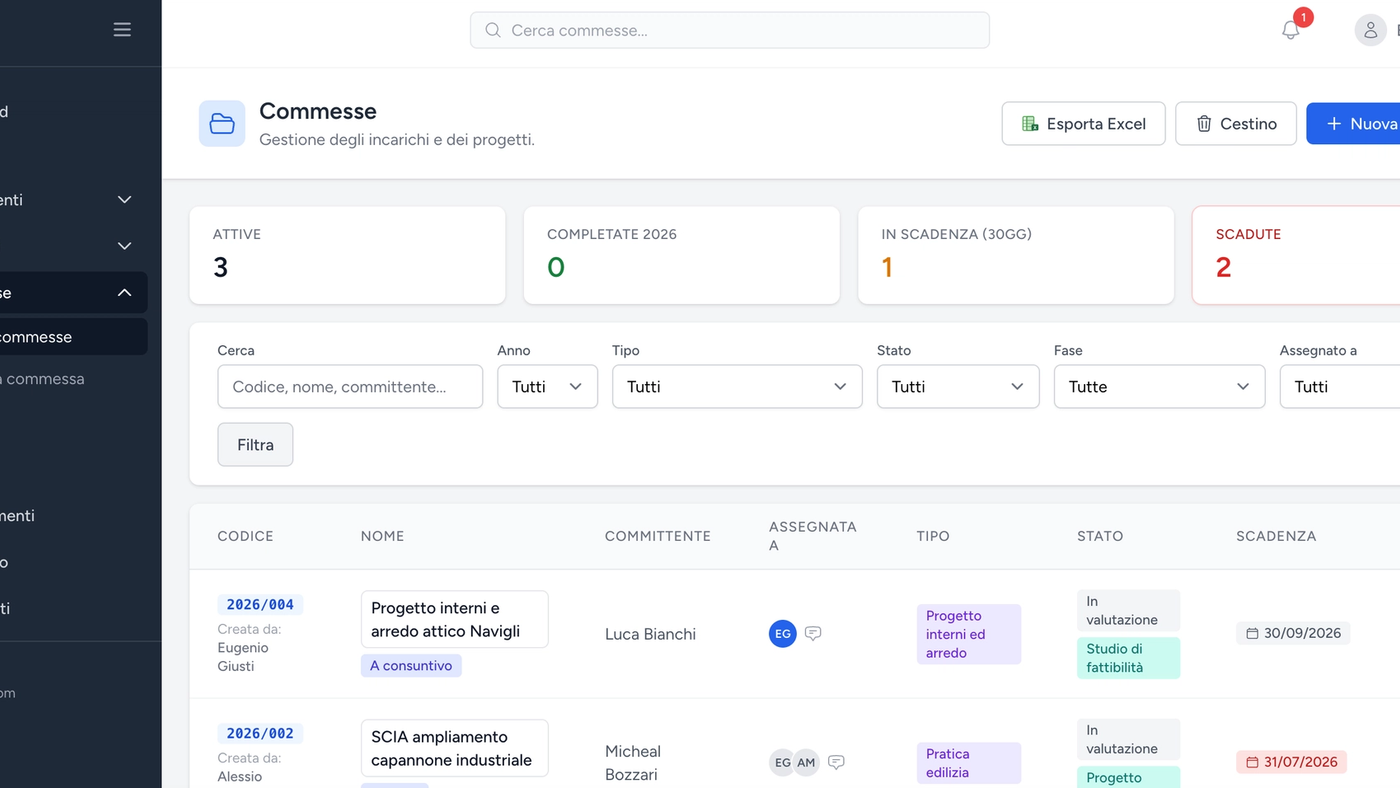1400x788 pixels.
Task: Click the Micheal Bozzari committente cell
Action: [x=633, y=763]
